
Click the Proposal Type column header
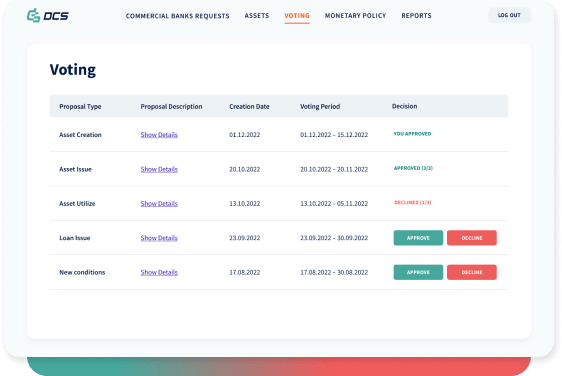point(80,106)
